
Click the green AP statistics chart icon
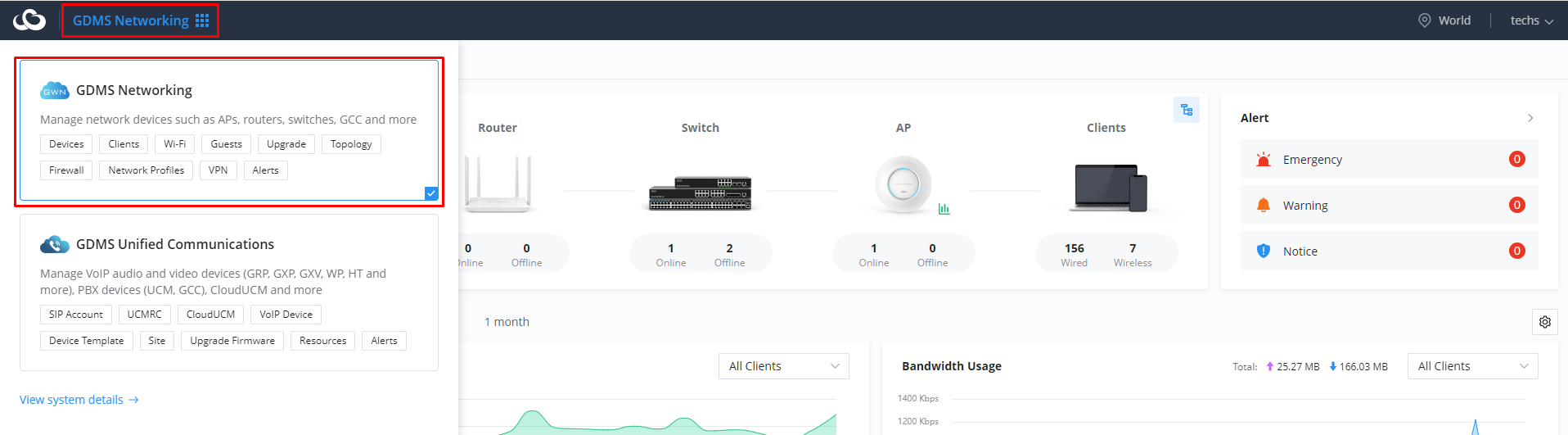point(944,209)
